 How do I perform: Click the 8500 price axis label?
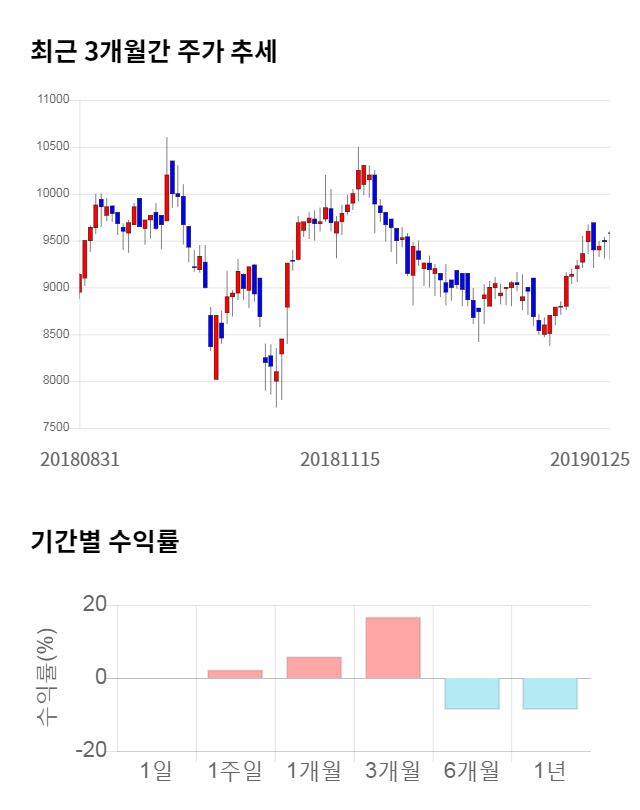coord(55,334)
